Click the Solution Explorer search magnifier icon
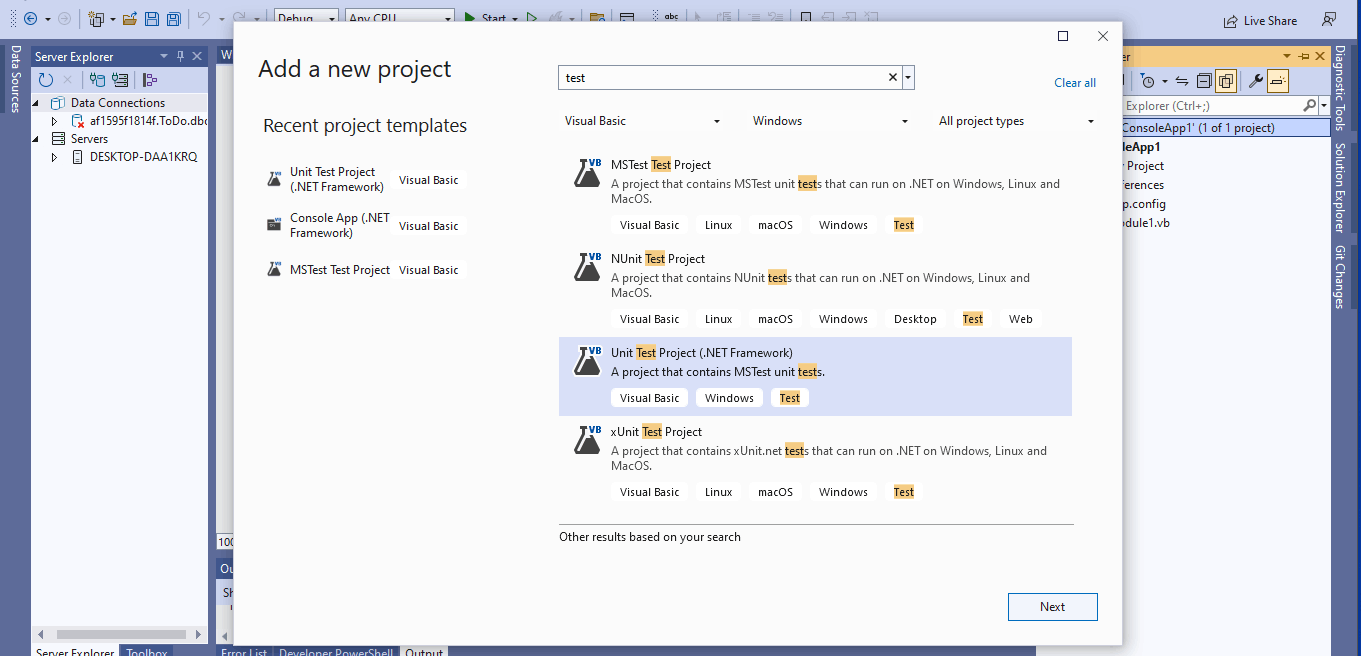 1309,105
